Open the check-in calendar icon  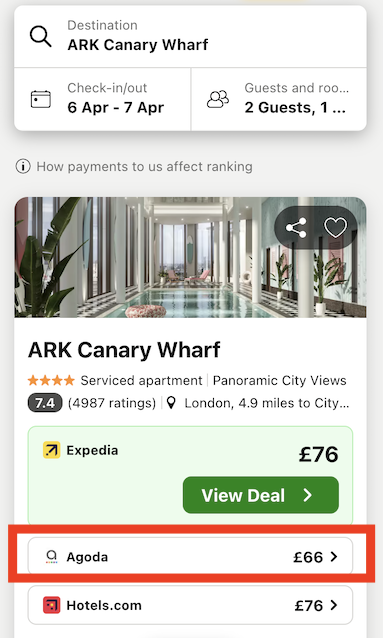[x=41, y=99]
